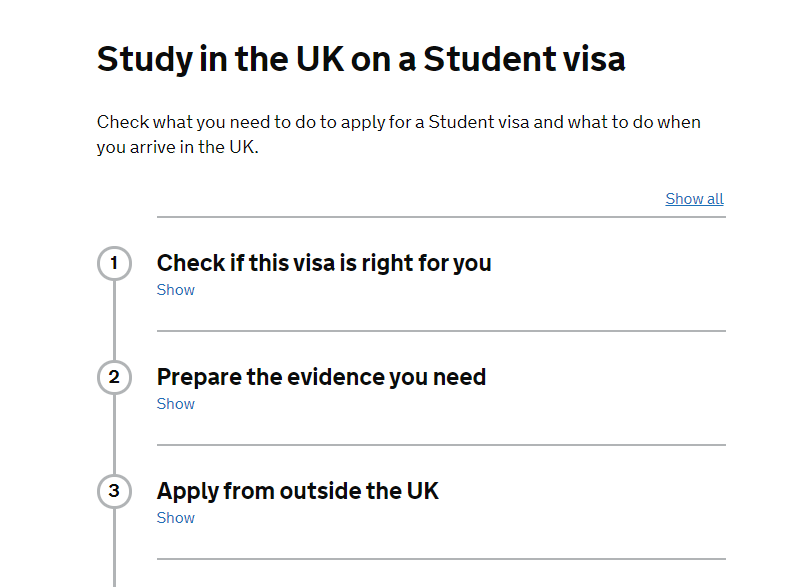Expand the Check if this visa is right for you section
The height and width of the screenshot is (587, 812).
tap(324, 264)
